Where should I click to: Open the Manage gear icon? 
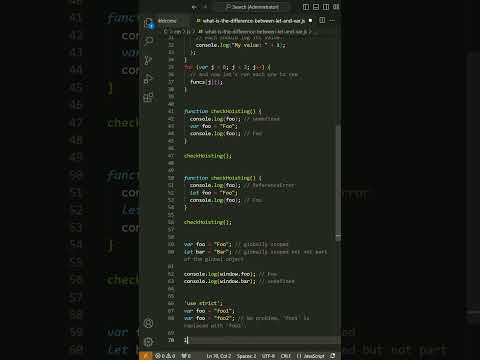(149, 342)
